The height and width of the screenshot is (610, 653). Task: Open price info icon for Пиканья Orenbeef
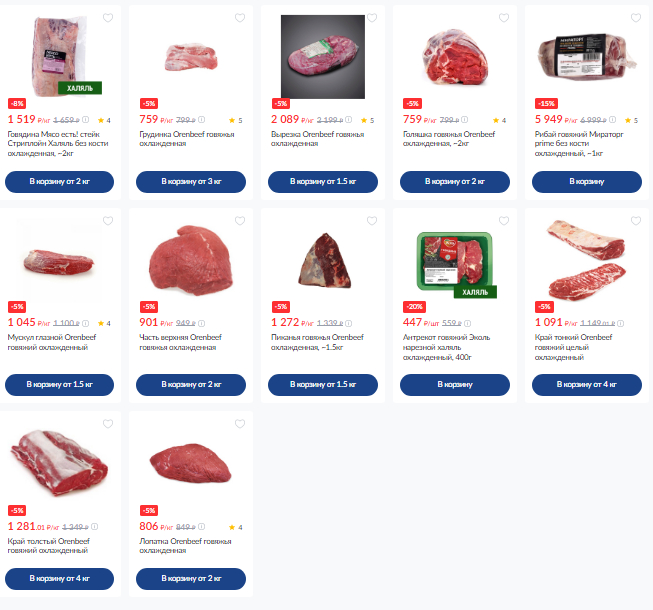click(x=349, y=323)
